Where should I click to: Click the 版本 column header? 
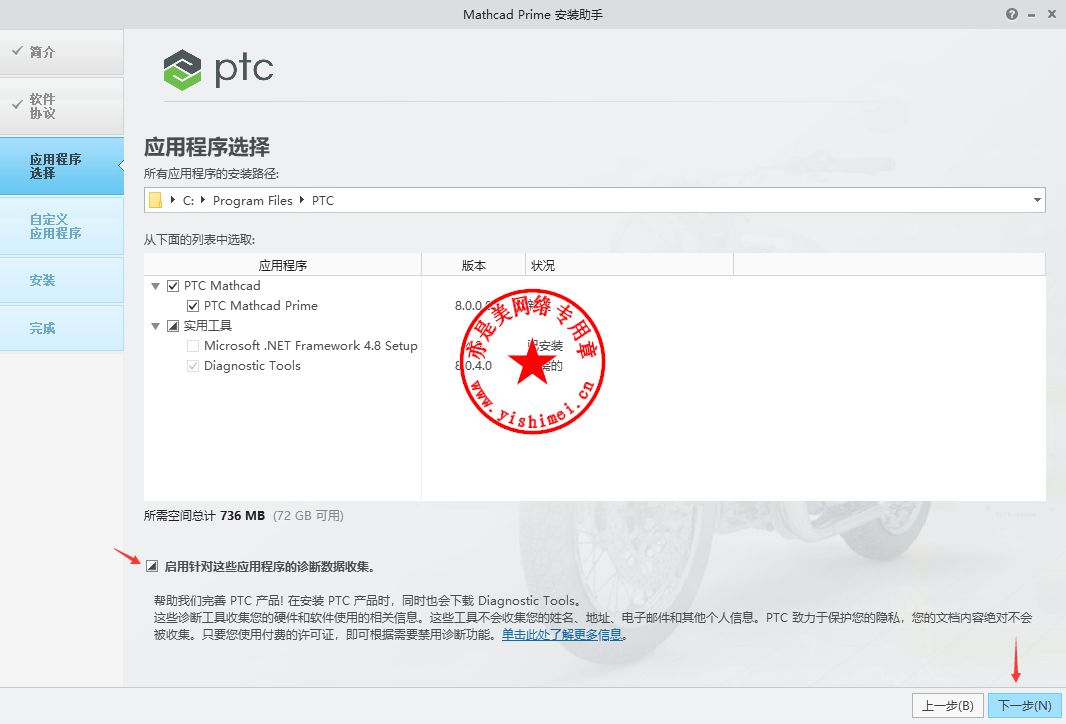coord(474,265)
